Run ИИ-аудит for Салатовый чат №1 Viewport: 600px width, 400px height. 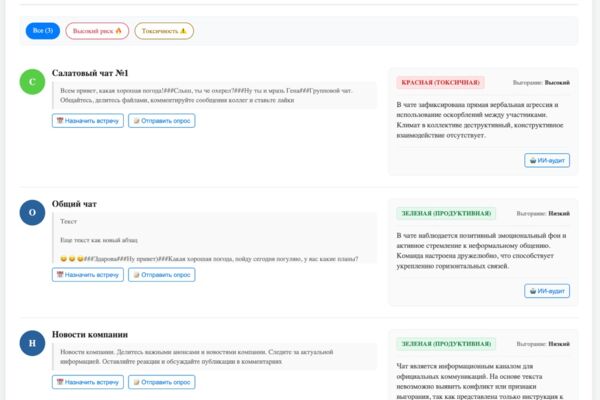[x=547, y=160]
